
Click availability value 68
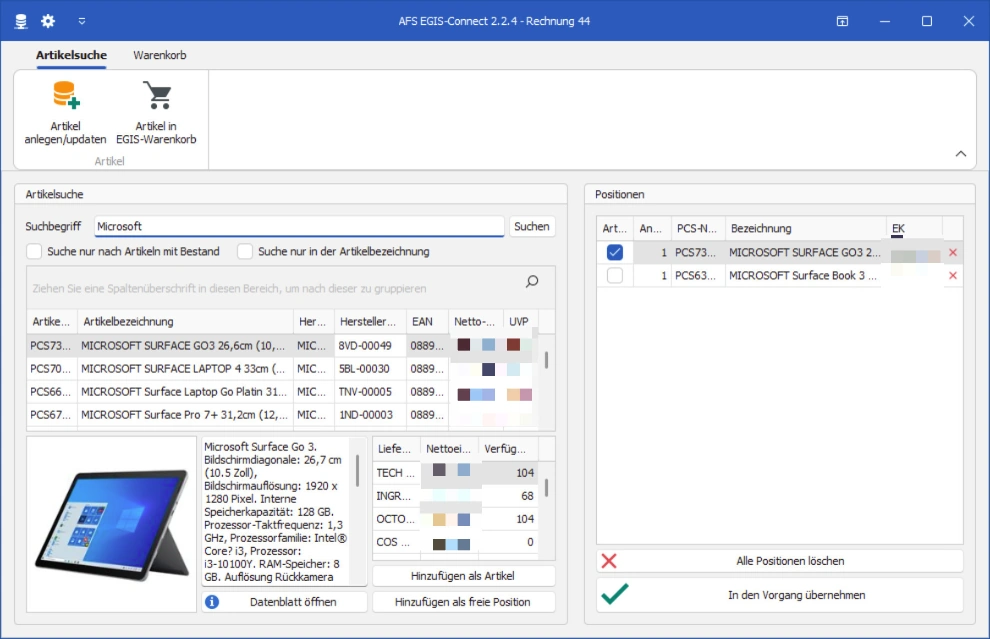pyautogui.click(x=527, y=496)
